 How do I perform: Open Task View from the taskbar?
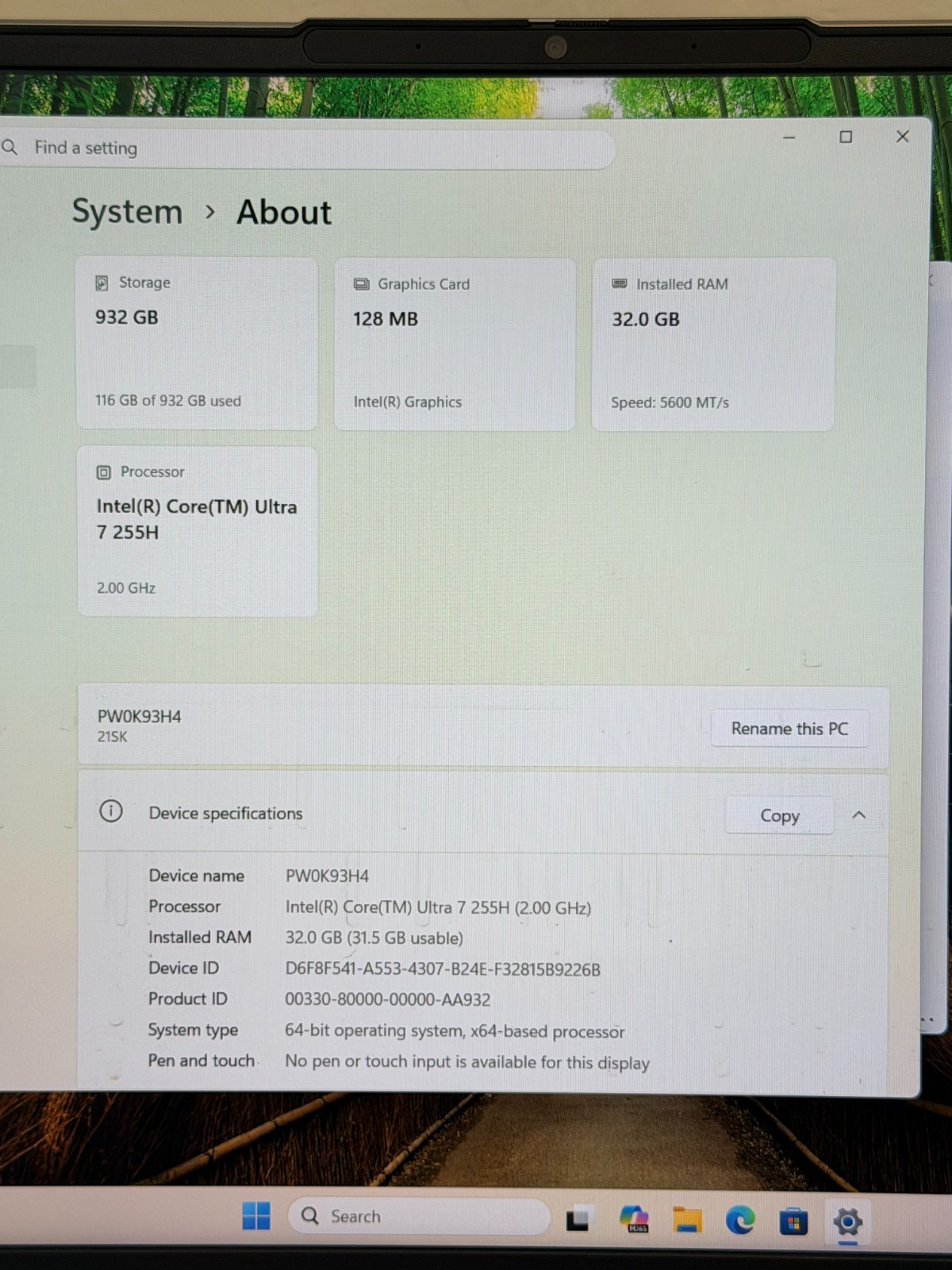point(578,1218)
